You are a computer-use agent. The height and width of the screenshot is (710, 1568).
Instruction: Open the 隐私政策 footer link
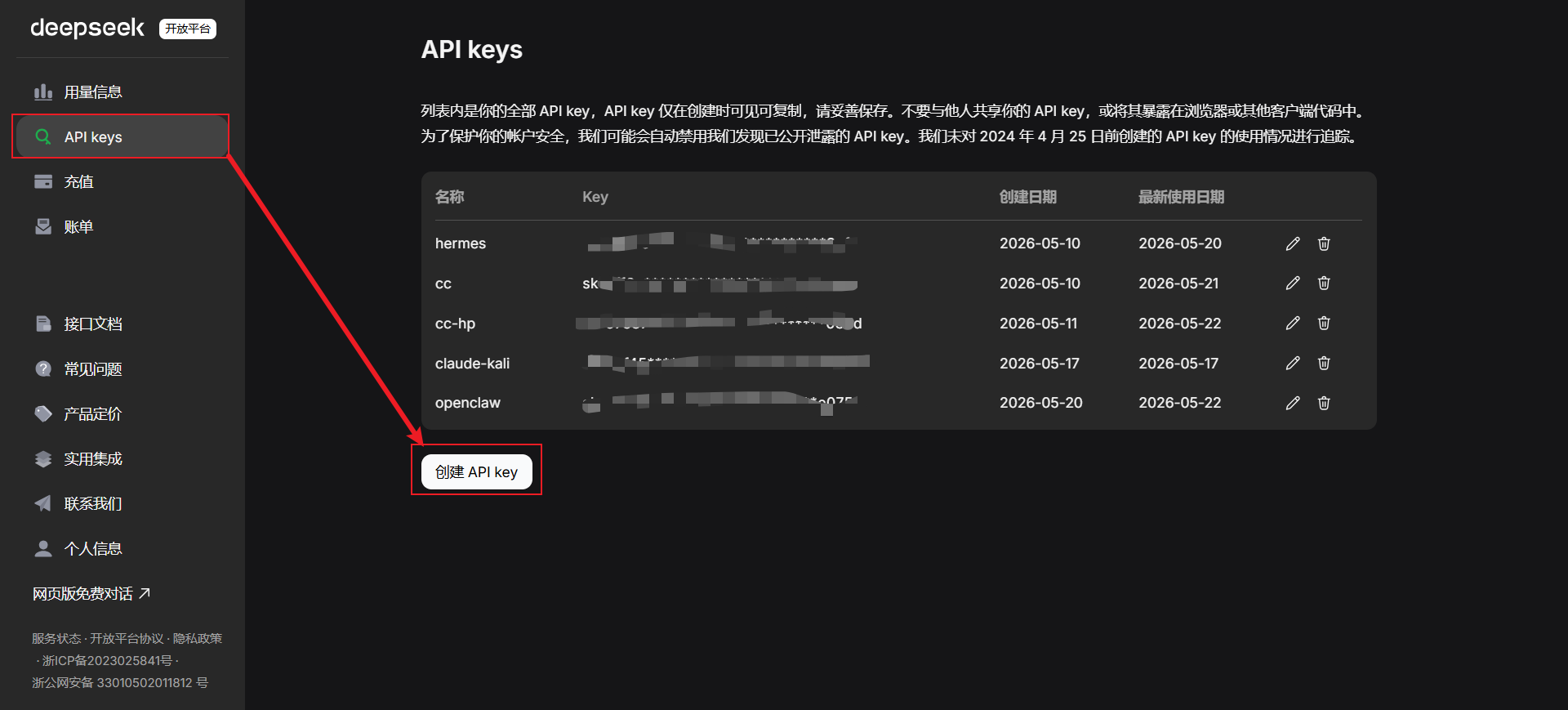click(x=198, y=638)
